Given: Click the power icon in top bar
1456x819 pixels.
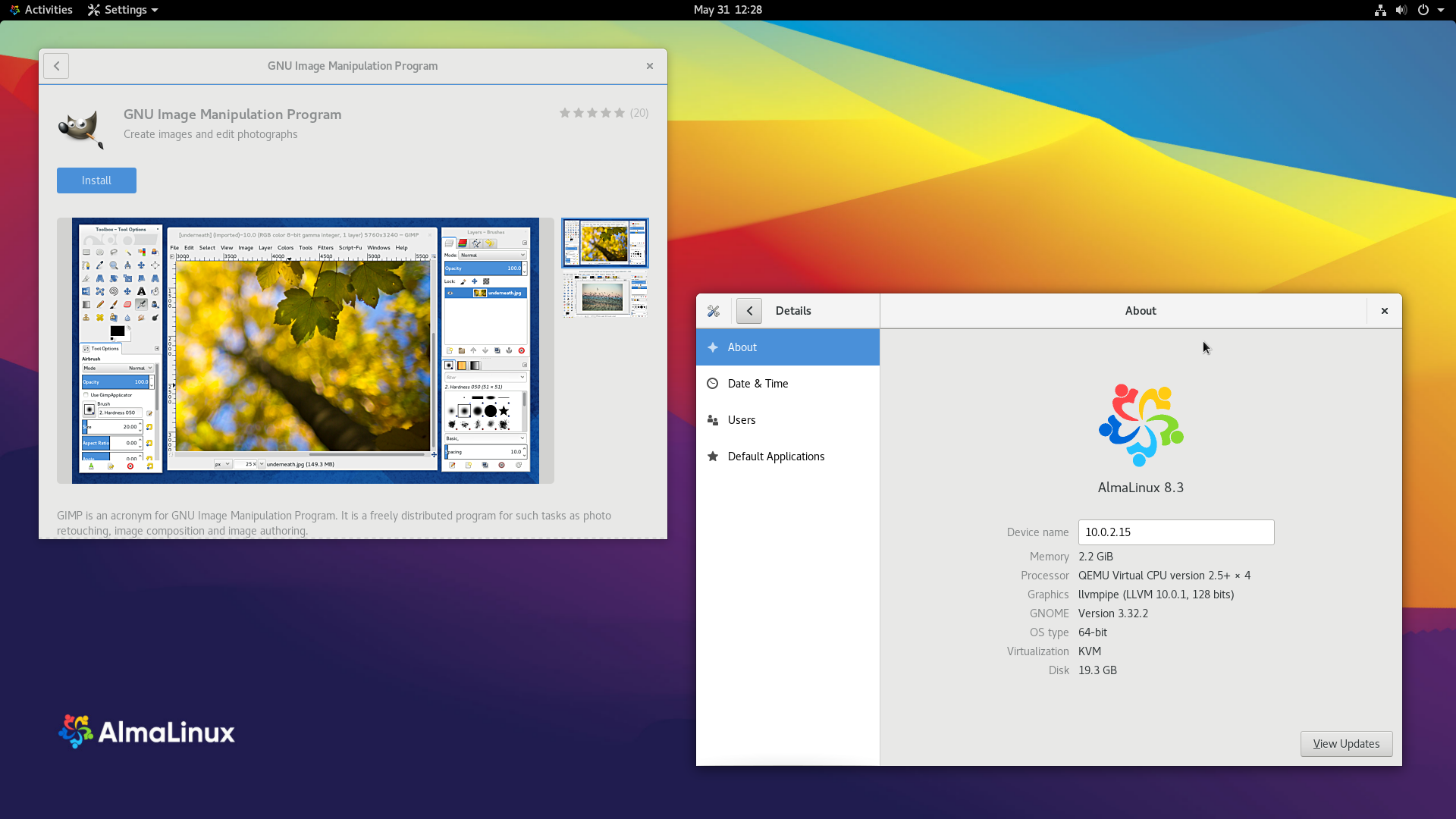Looking at the screenshot, I should pos(1423,10).
